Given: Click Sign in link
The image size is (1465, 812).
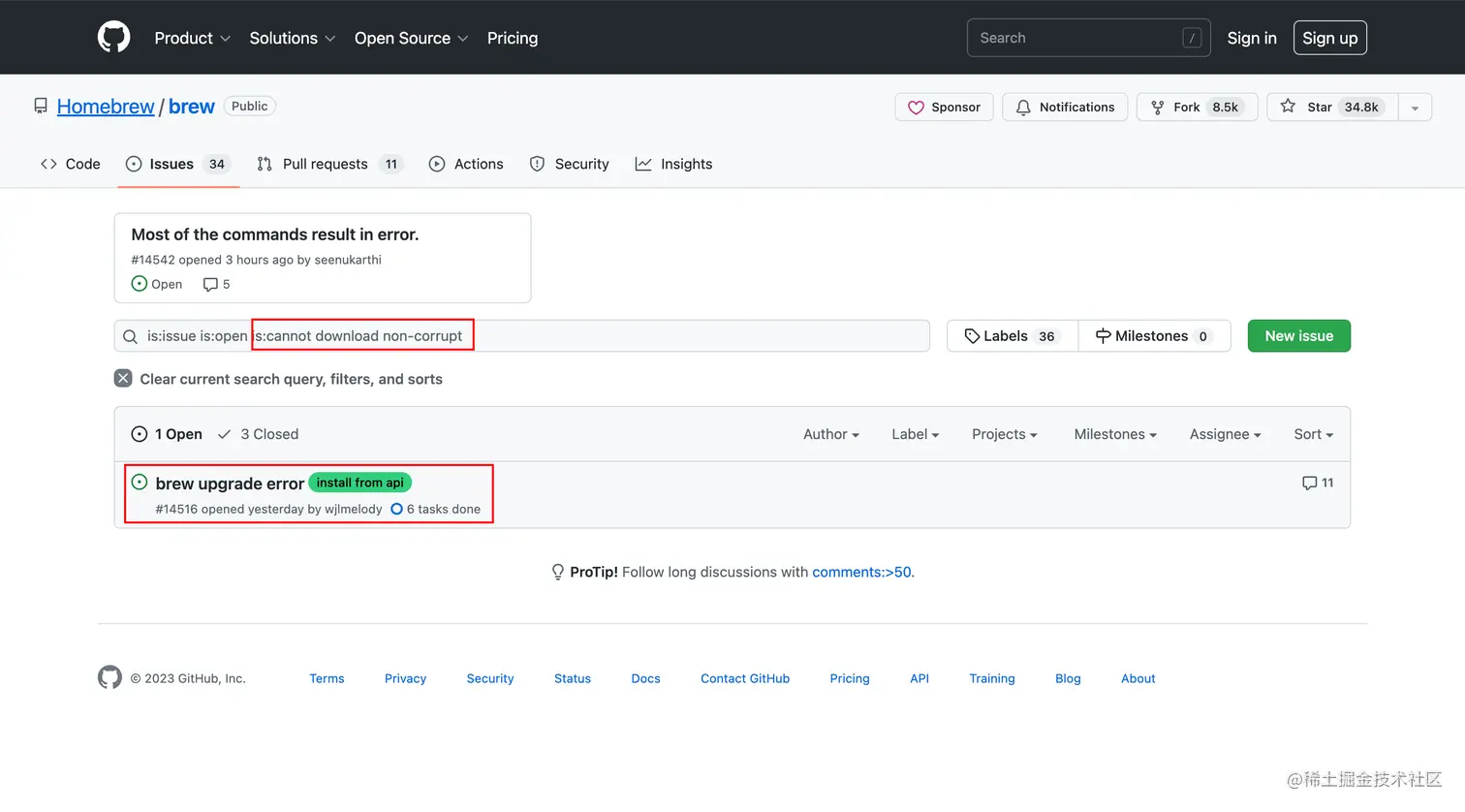Looking at the screenshot, I should pyautogui.click(x=1252, y=38).
